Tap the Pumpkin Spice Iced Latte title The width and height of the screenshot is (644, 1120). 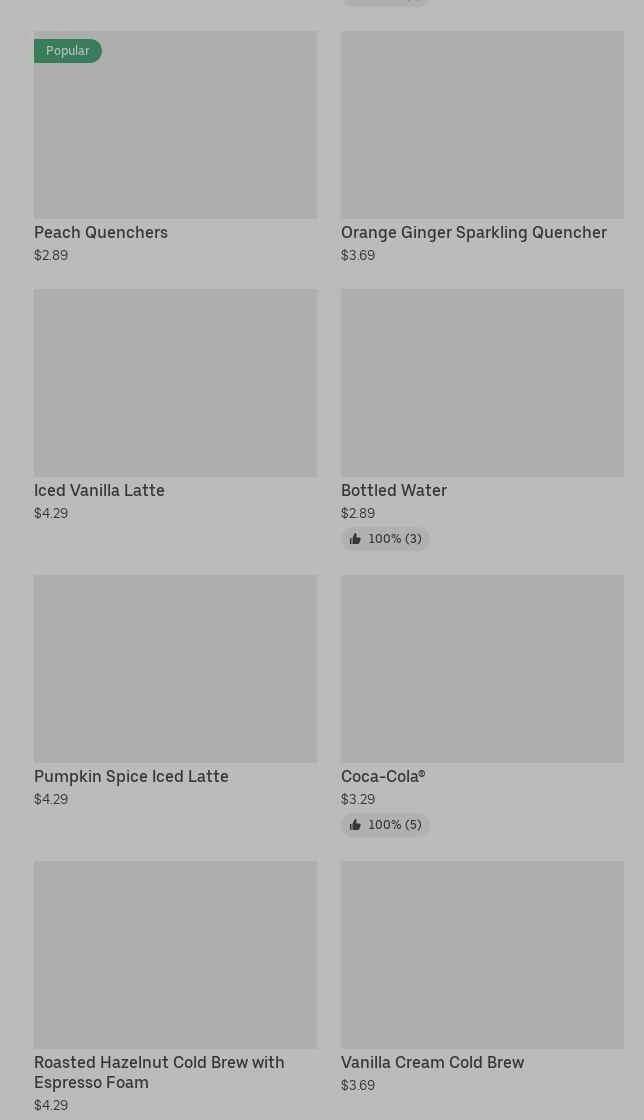pos(131,777)
